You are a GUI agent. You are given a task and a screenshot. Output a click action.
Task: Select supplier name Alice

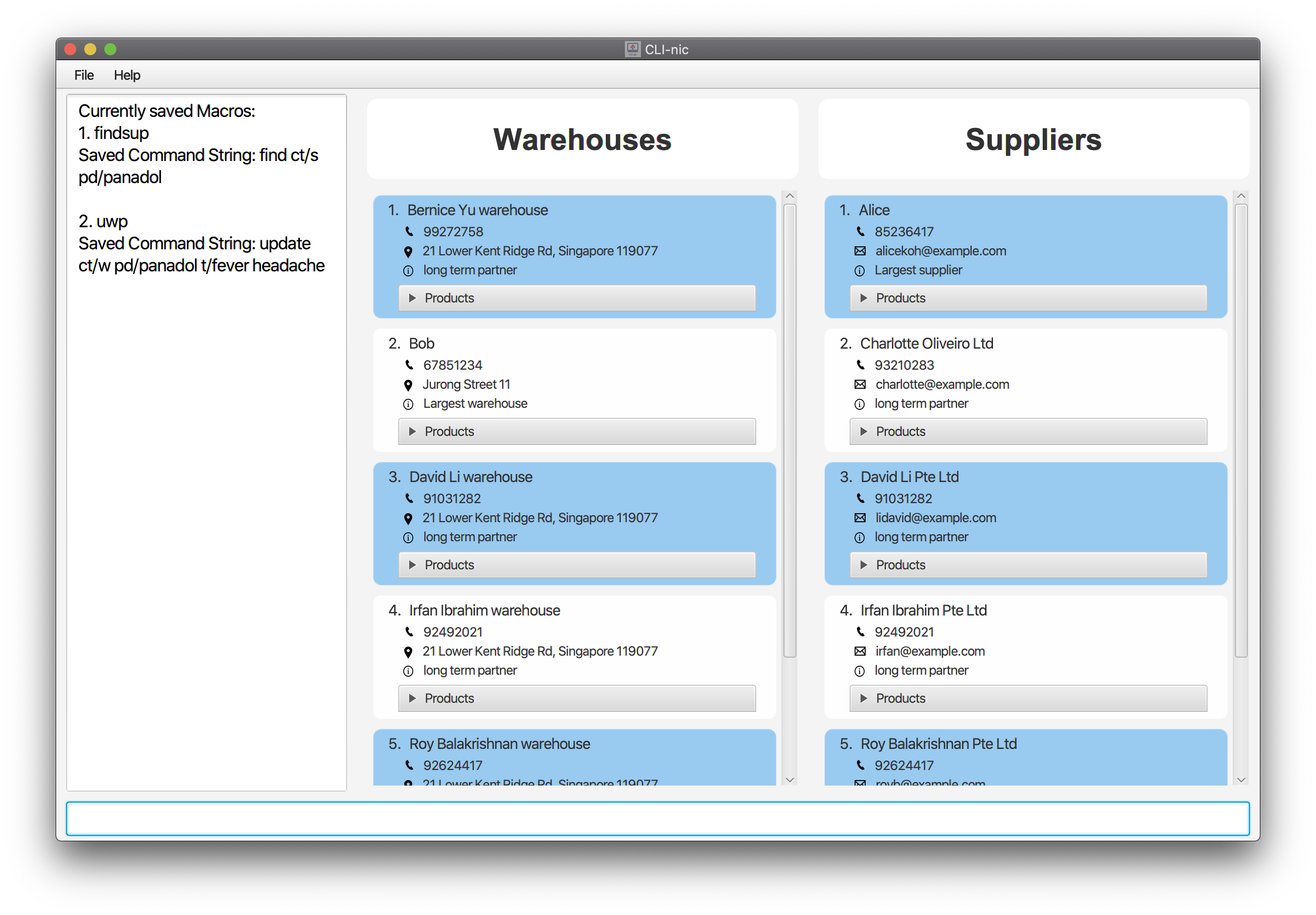click(874, 210)
